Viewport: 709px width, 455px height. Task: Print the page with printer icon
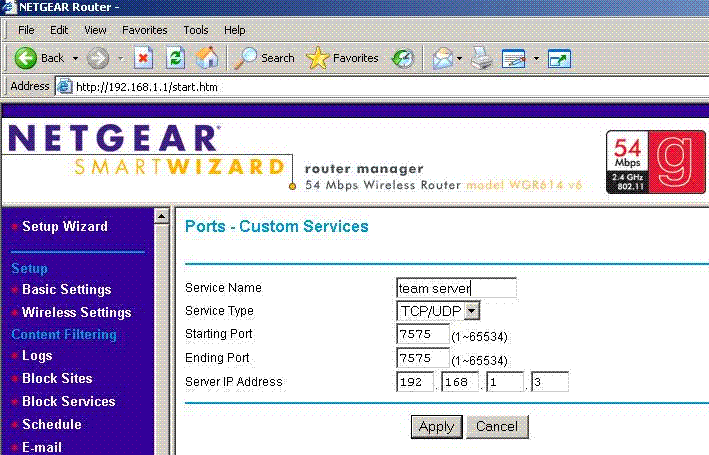pos(482,58)
